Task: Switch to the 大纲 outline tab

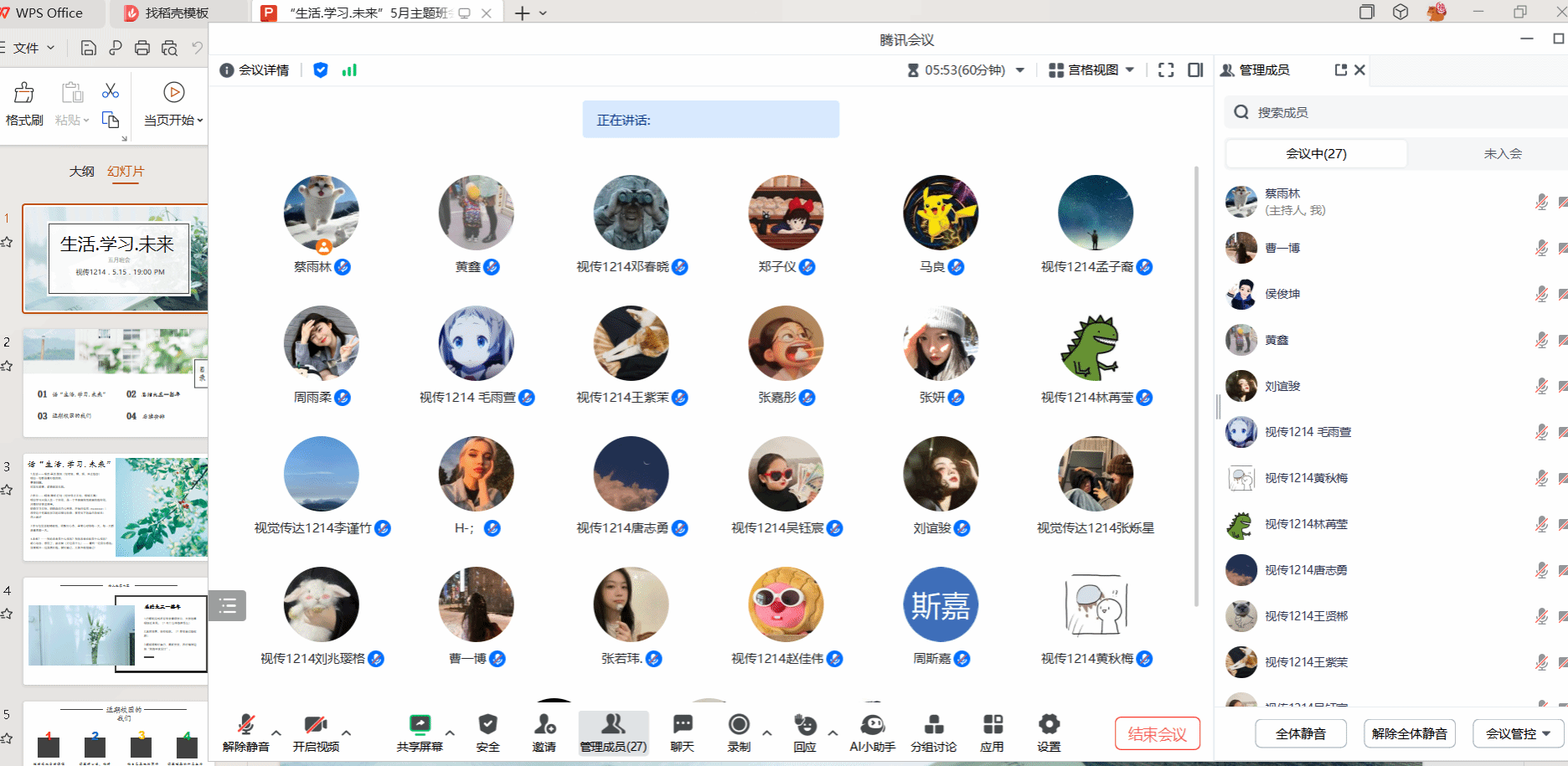Action: [x=81, y=172]
